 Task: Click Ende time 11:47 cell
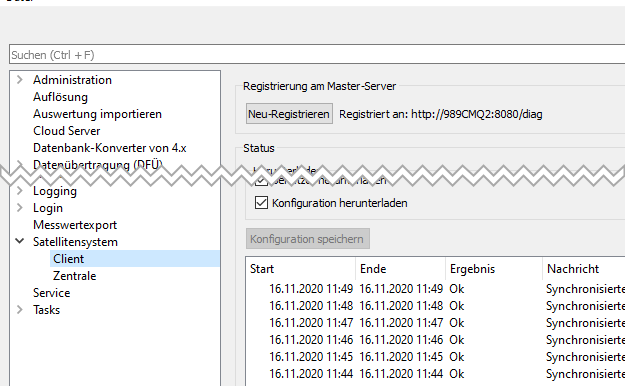click(401, 323)
